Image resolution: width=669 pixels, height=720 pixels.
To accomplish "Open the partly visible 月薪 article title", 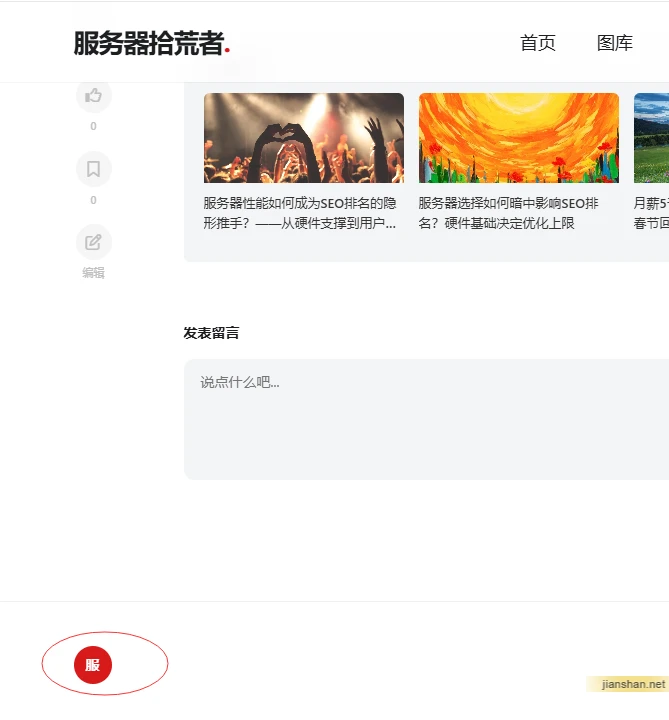I will pyautogui.click(x=651, y=213).
